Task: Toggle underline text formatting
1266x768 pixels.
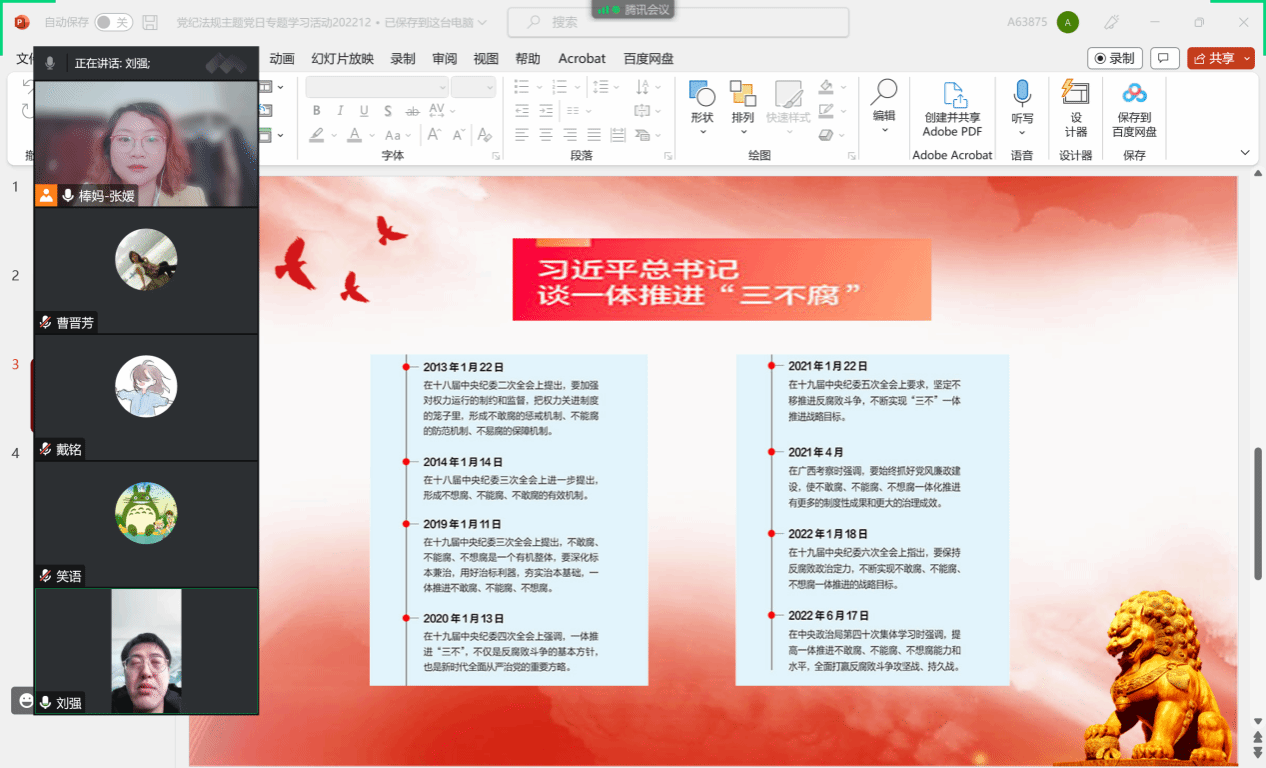Action: pos(363,111)
